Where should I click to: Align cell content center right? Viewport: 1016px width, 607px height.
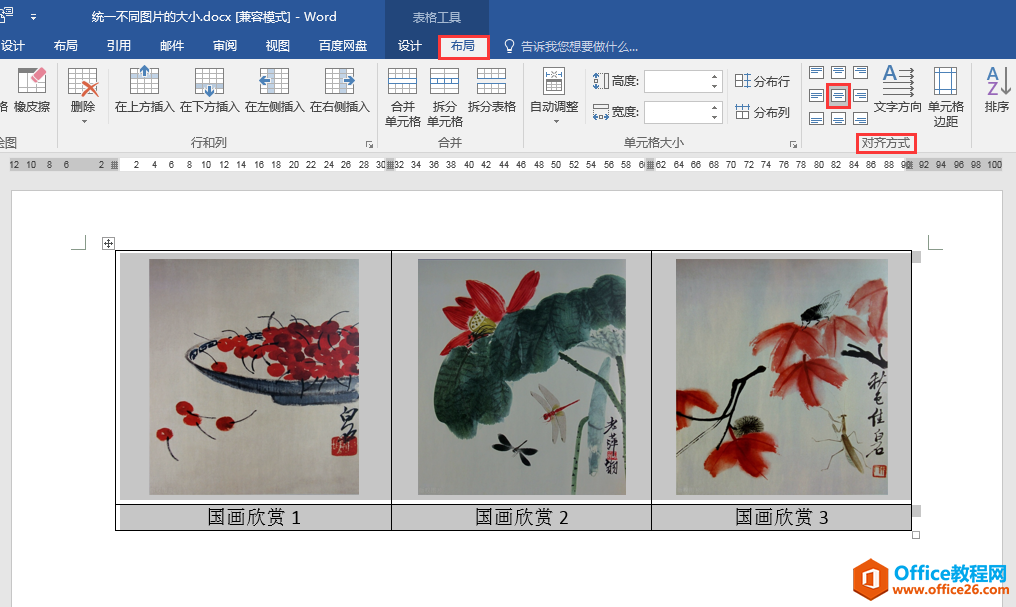tap(860, 96)
